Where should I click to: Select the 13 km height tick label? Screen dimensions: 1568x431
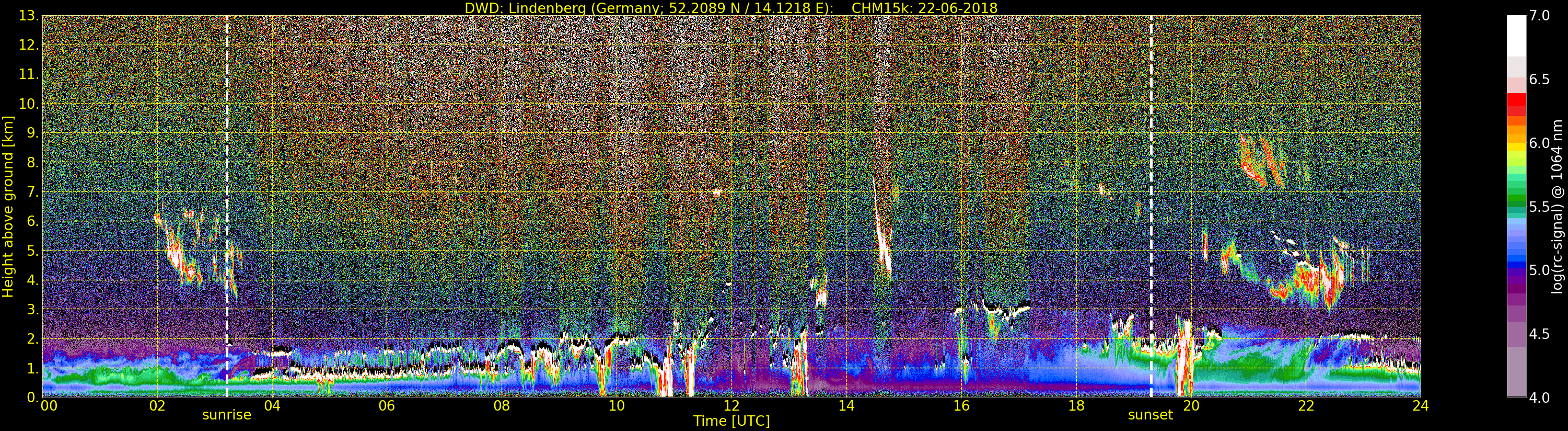[28, 16]
